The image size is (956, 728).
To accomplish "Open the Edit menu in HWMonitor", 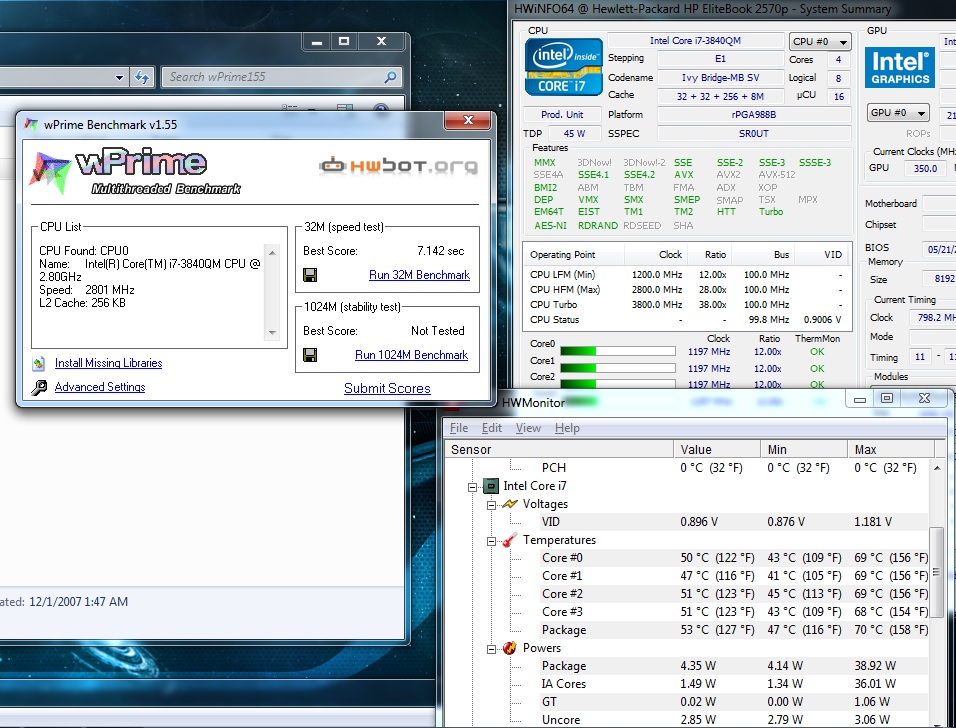I will pyautogui.click(x=491, y=428).
